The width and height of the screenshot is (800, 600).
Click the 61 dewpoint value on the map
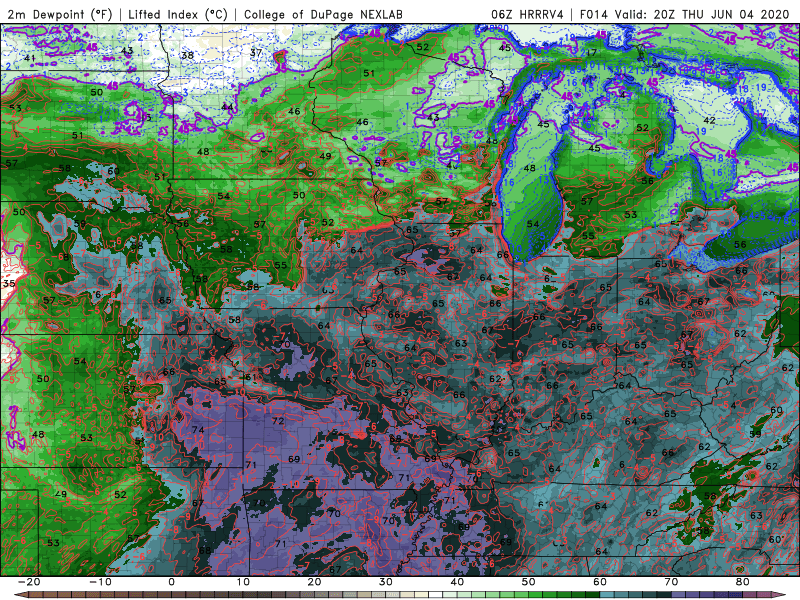coord(251,378)
